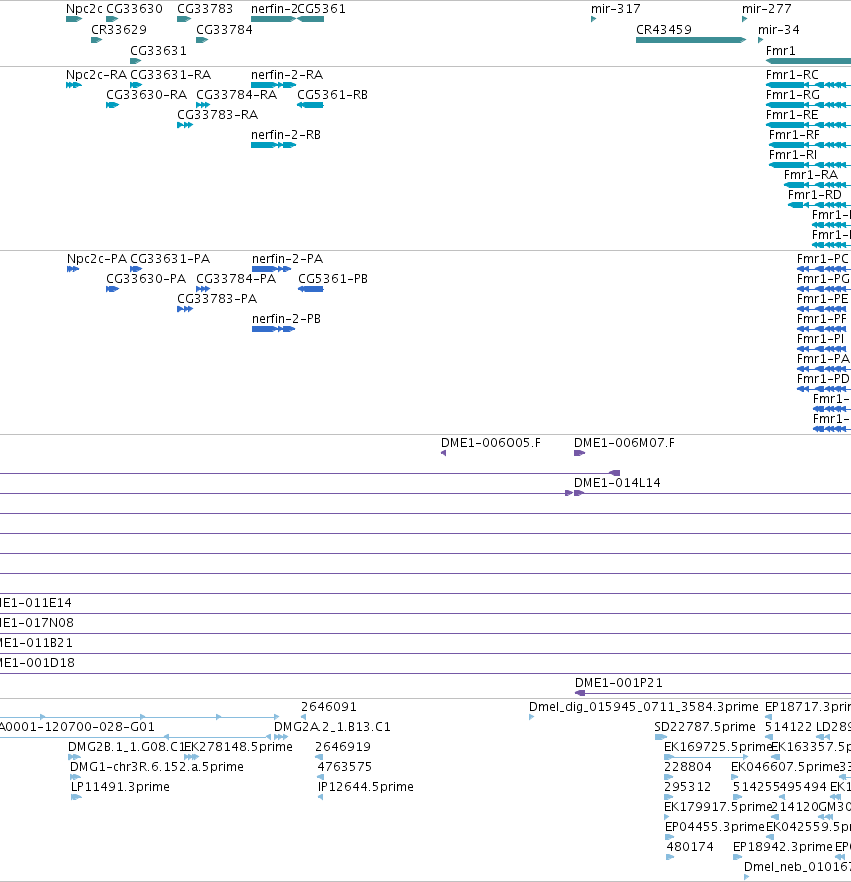851x882 pixels.
Task: Select the Npc2c gene glyph
Action: coord(74,19)
